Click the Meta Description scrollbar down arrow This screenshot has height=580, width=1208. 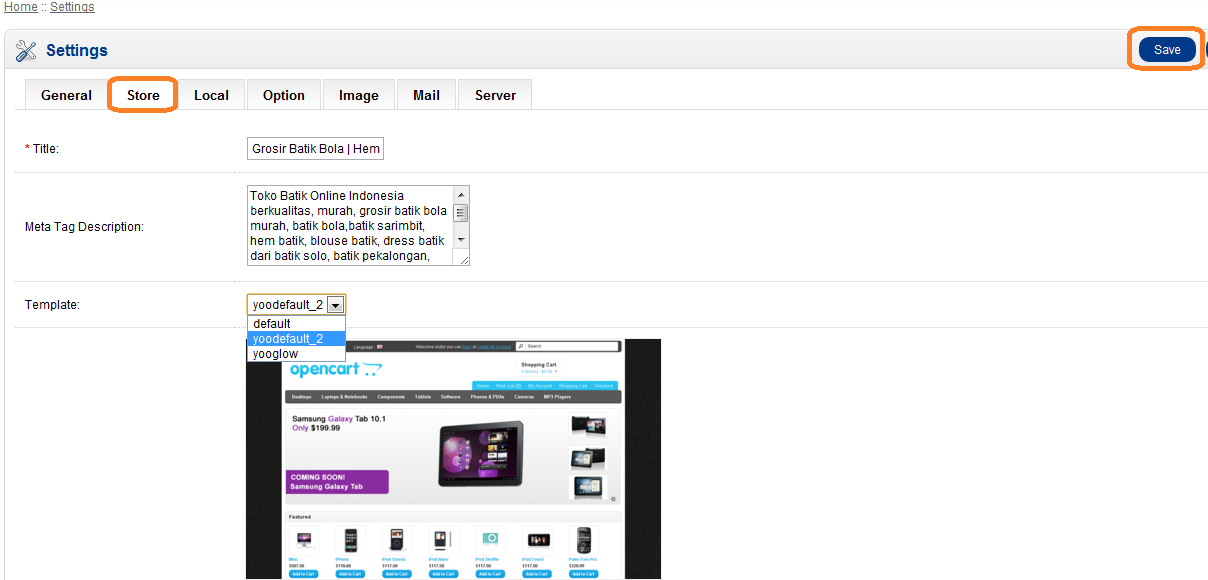click(461, 241)
